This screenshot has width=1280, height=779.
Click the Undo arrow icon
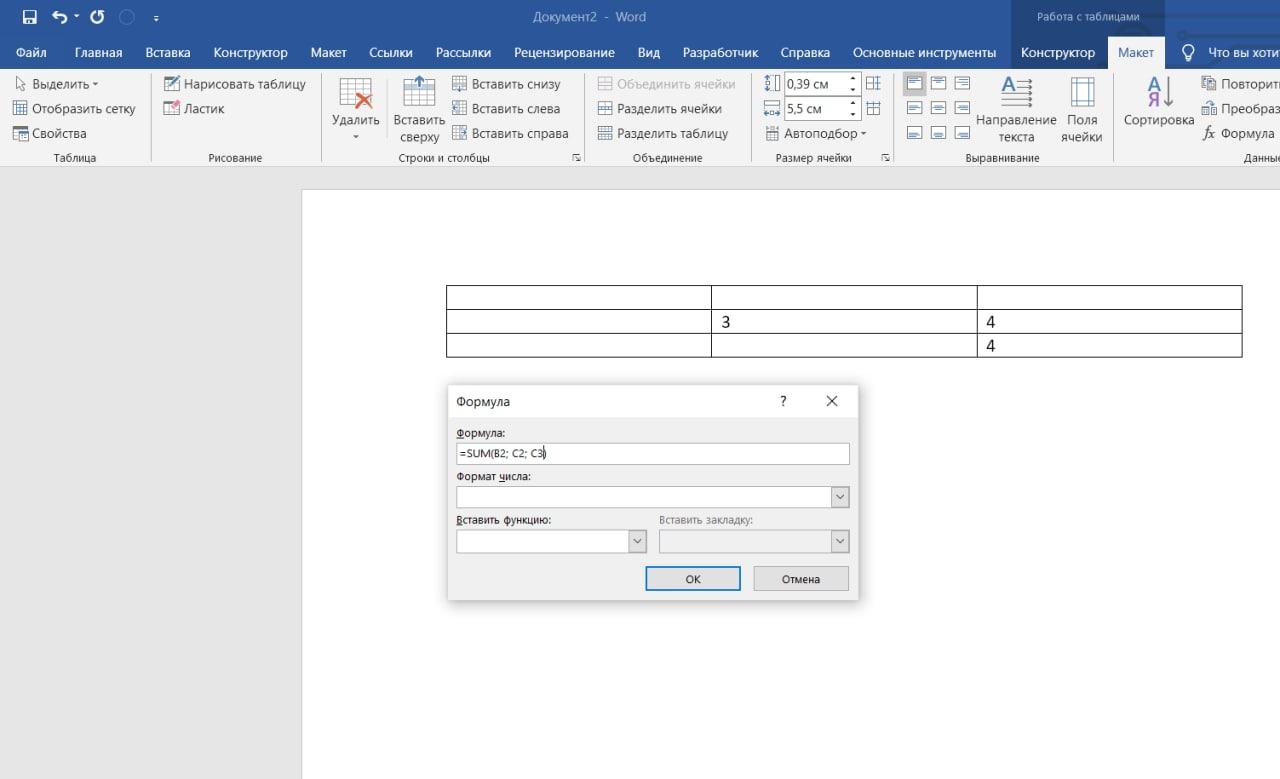coord(59,17)
